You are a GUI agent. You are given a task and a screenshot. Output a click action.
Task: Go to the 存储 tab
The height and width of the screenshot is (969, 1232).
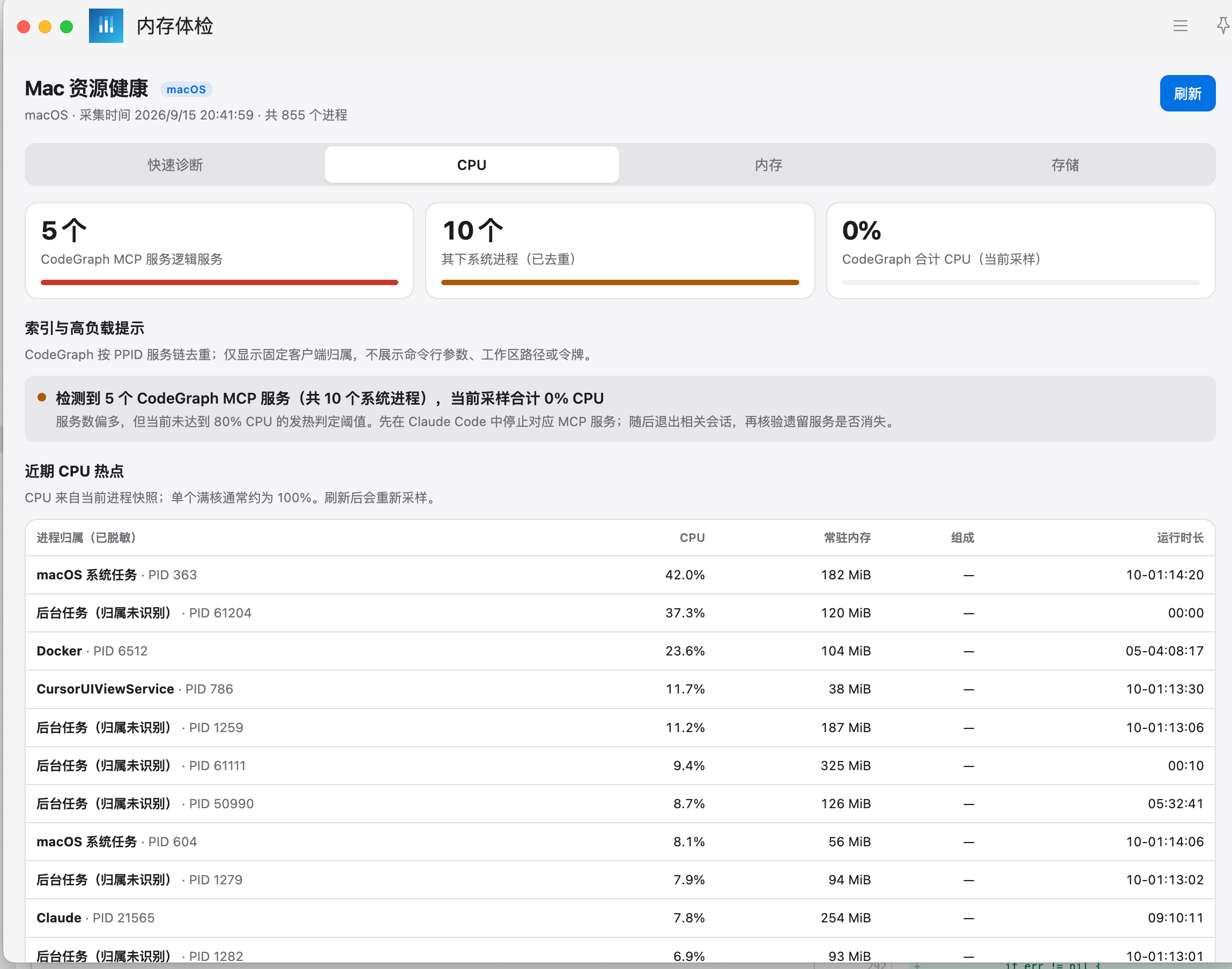point(1065,165)
